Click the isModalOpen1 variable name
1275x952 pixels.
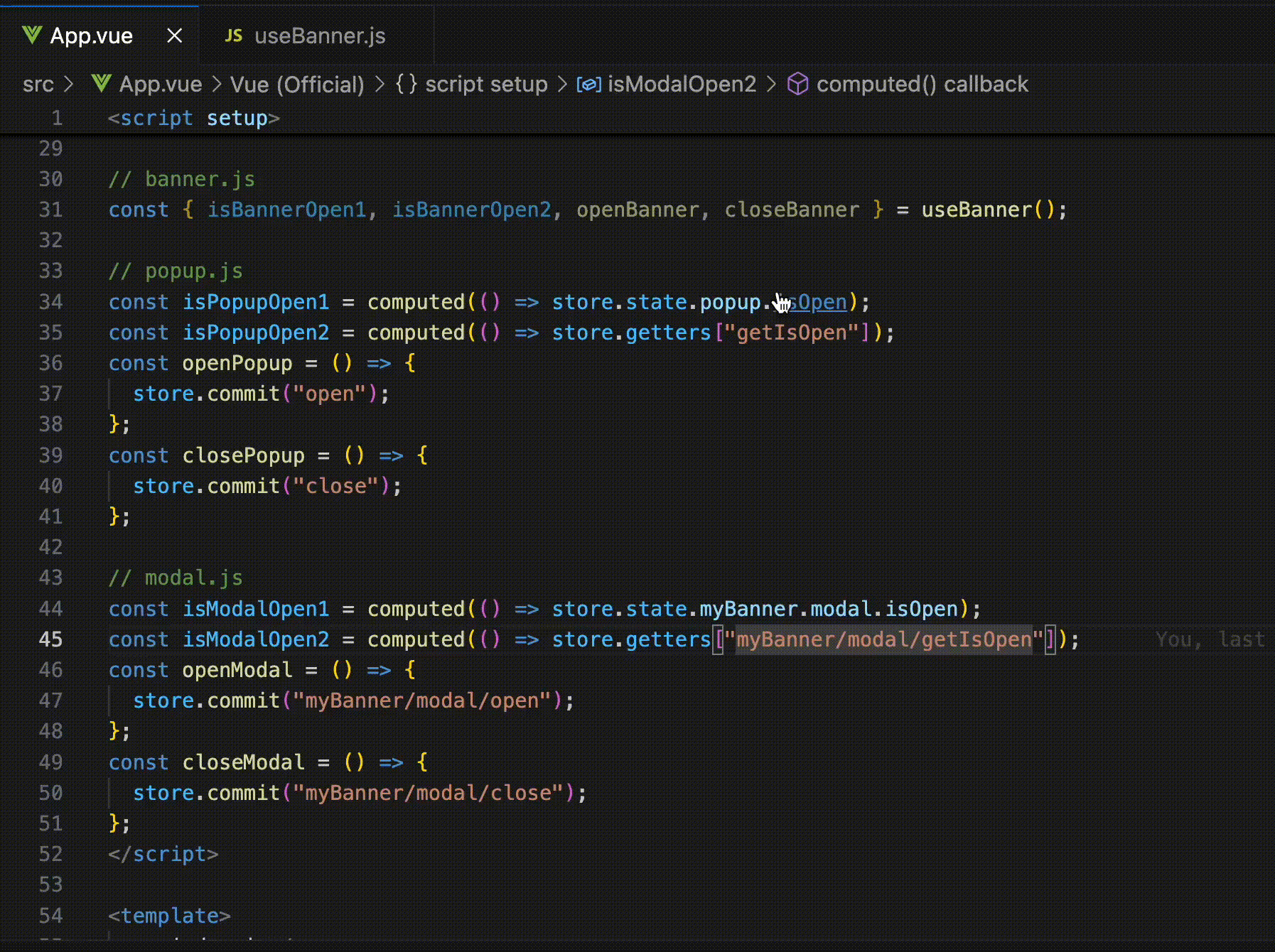pos(256,609)
